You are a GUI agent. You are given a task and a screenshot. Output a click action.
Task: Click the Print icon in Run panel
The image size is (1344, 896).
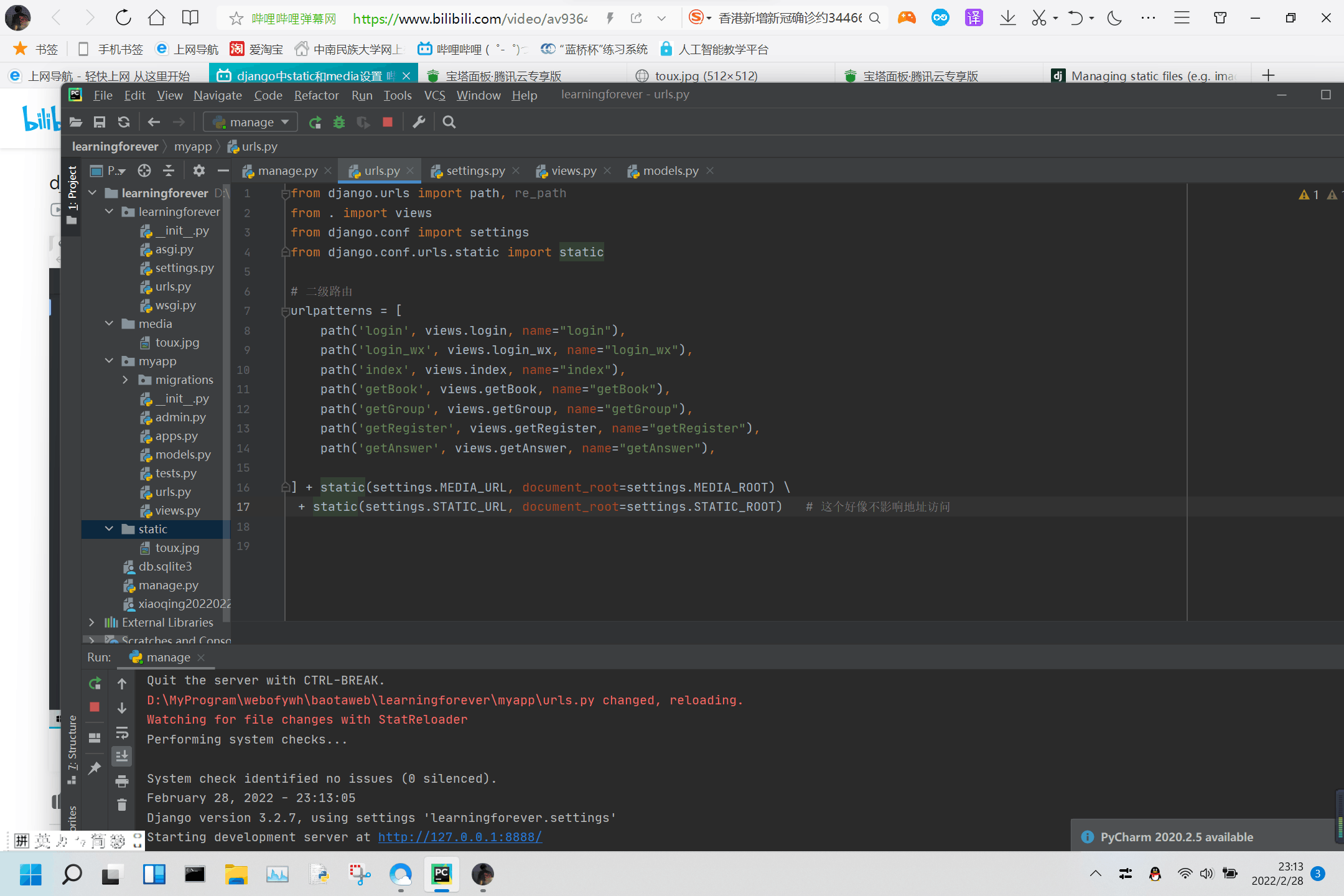click(x=122, y=781)
